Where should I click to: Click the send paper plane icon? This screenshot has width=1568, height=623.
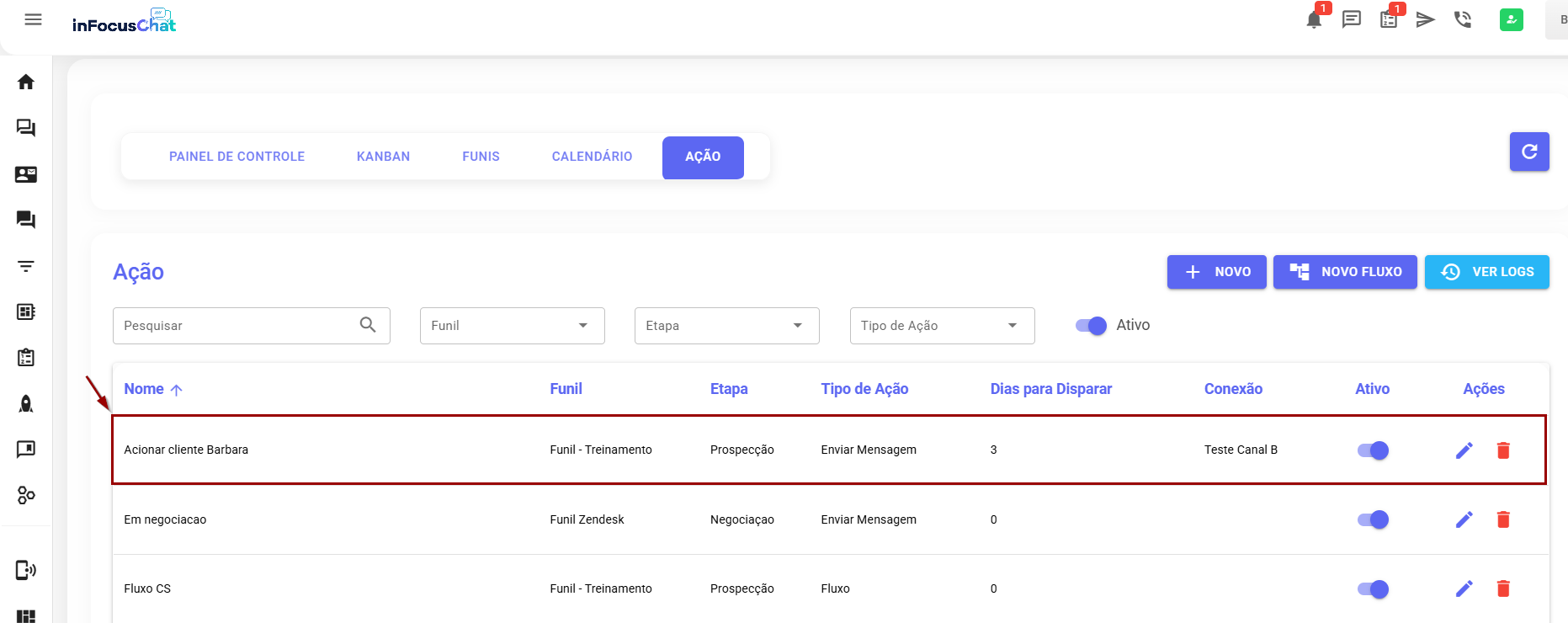click(x=1425, y=19)
